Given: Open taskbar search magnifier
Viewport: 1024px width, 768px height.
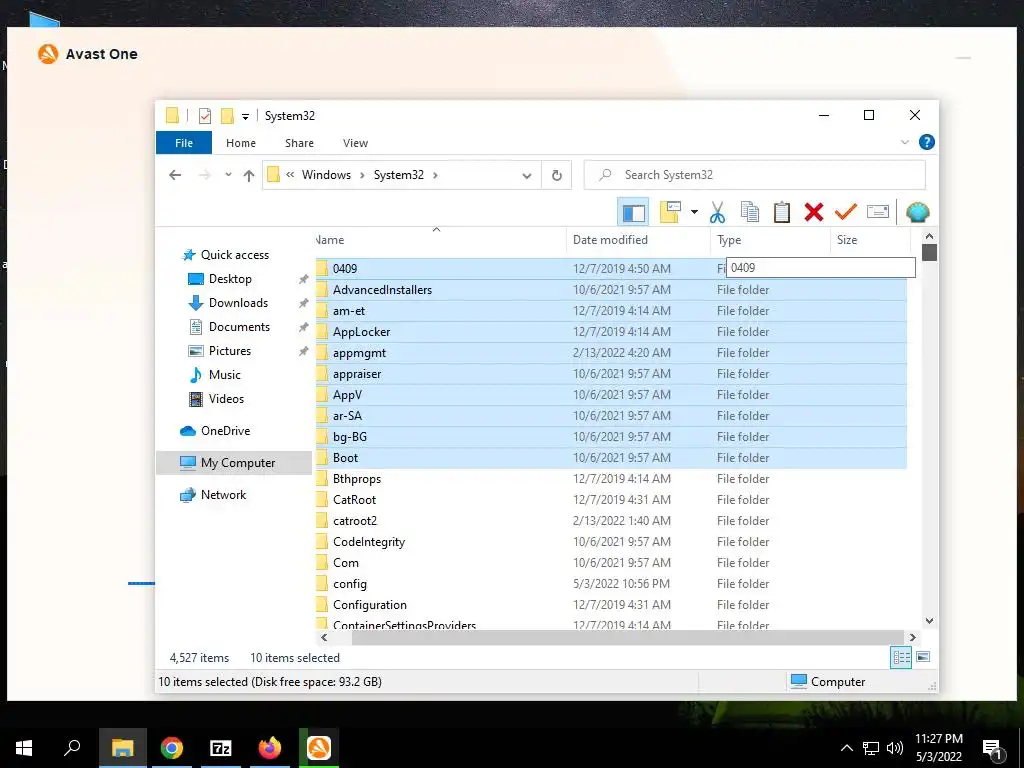Looking at the screenshot, I should click(72, 748).
